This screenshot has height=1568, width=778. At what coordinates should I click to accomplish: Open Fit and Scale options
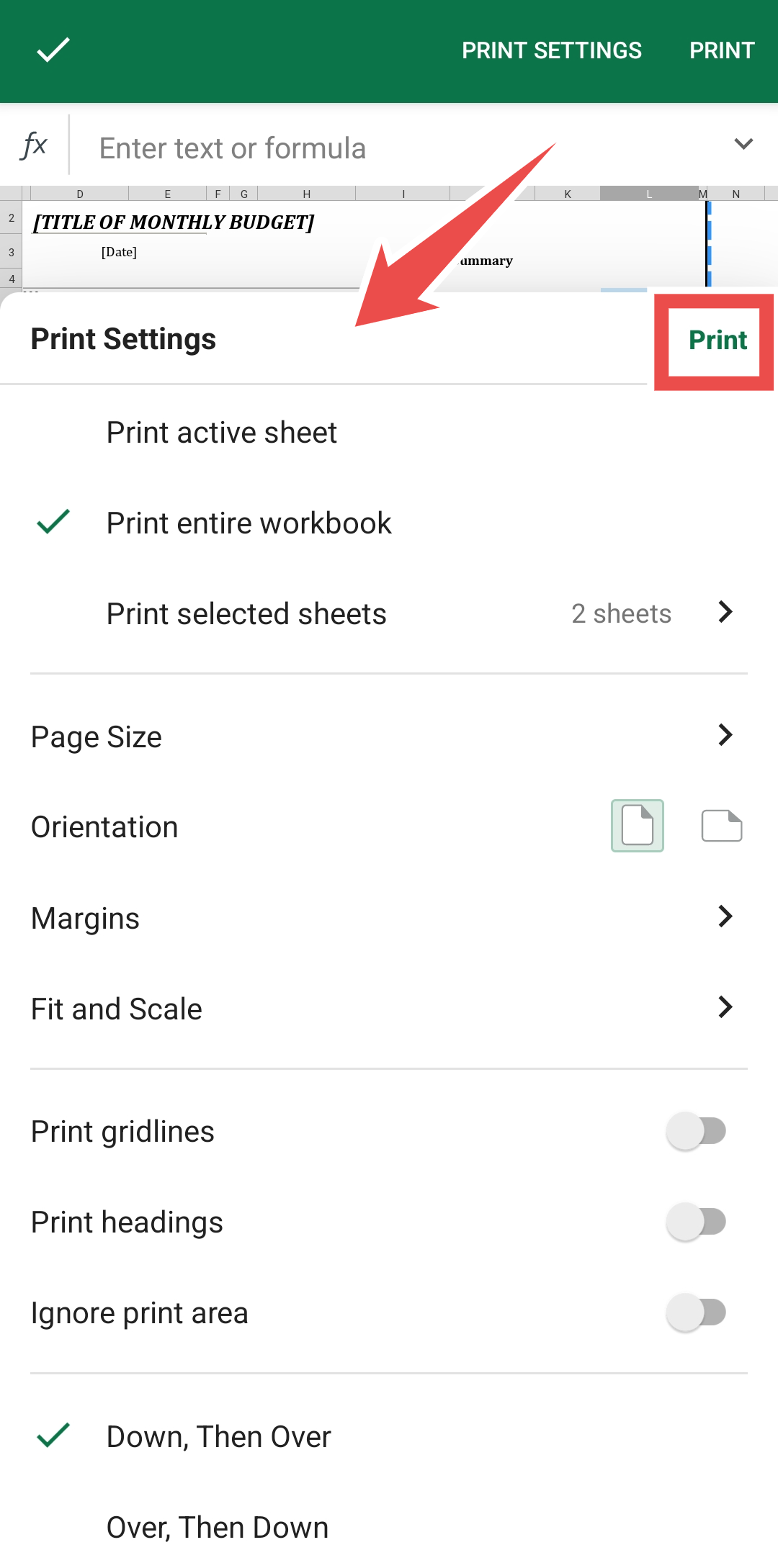pyautogui.click(x=389, y=1009)
